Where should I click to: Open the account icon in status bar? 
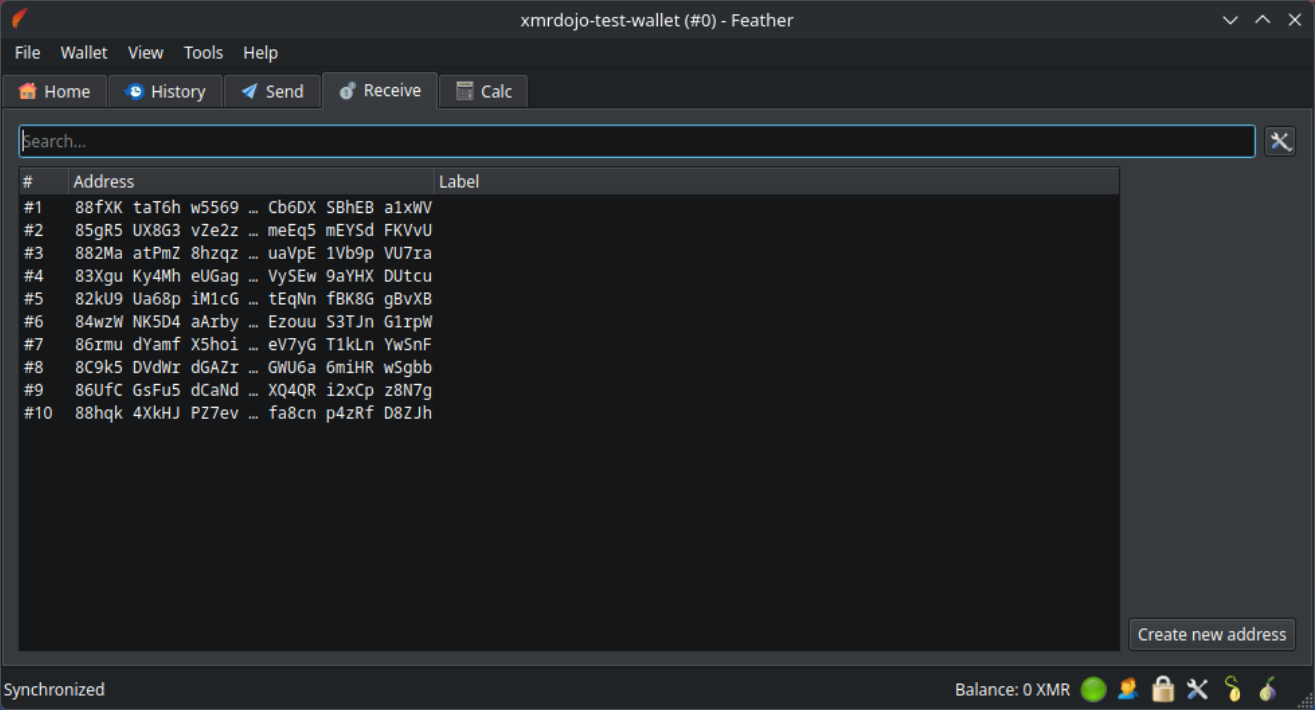tap(1128, 689)
